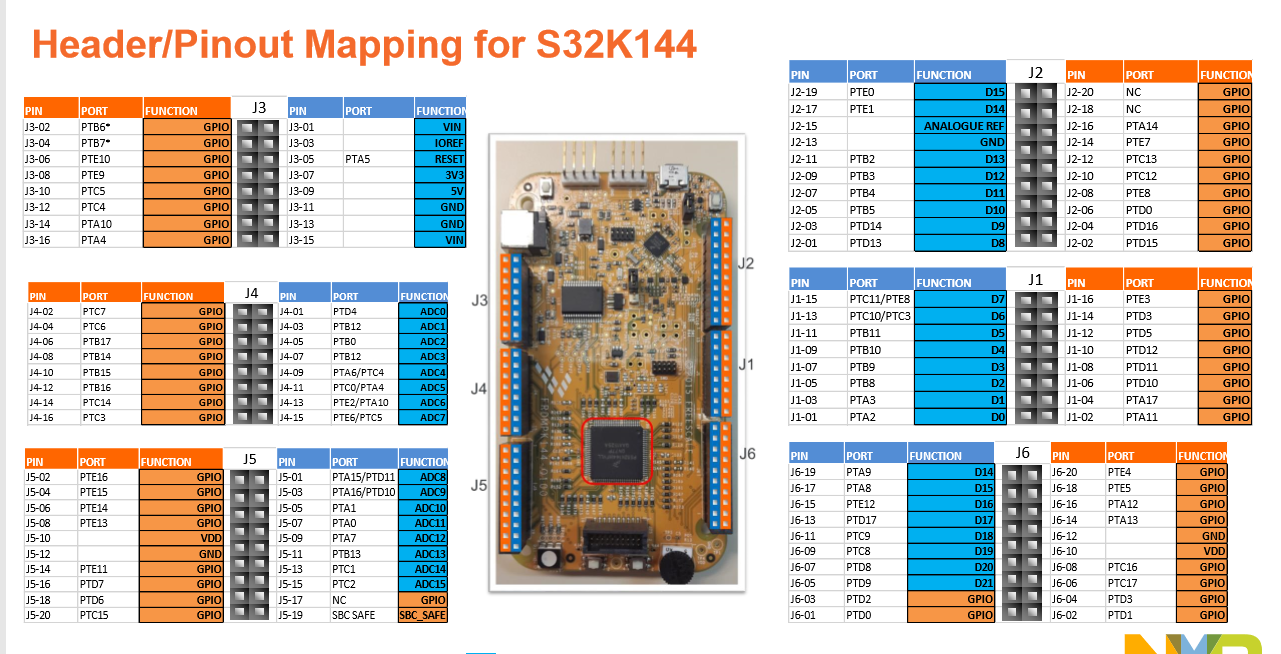Click the pin cell 'J2-02'
Viewport: 1281px width, 654px height.
(x=1094, y=243)
